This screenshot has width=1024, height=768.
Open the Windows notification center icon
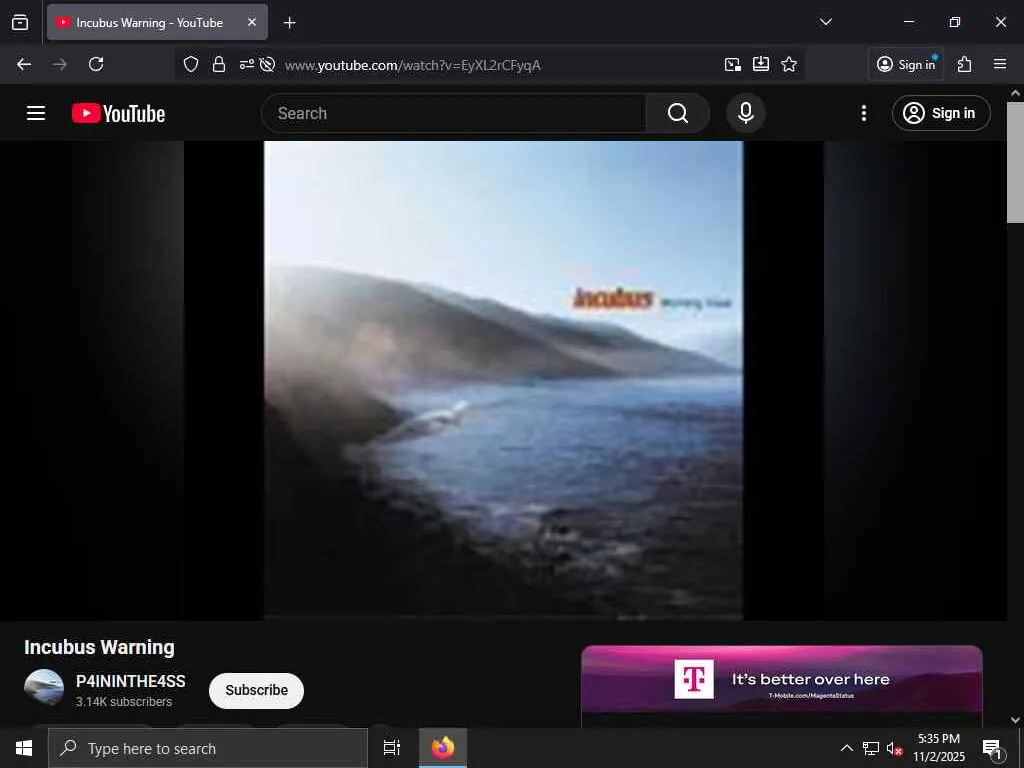[x=992, y=748]
